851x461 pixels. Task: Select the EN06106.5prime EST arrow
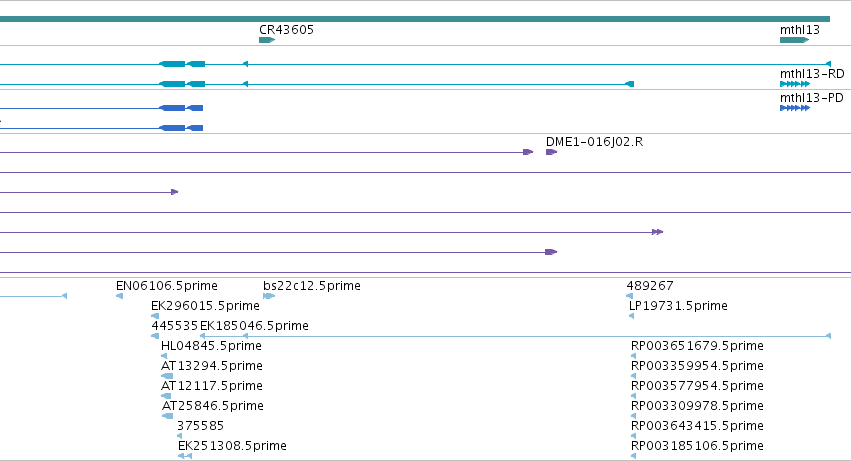[119, 296]
